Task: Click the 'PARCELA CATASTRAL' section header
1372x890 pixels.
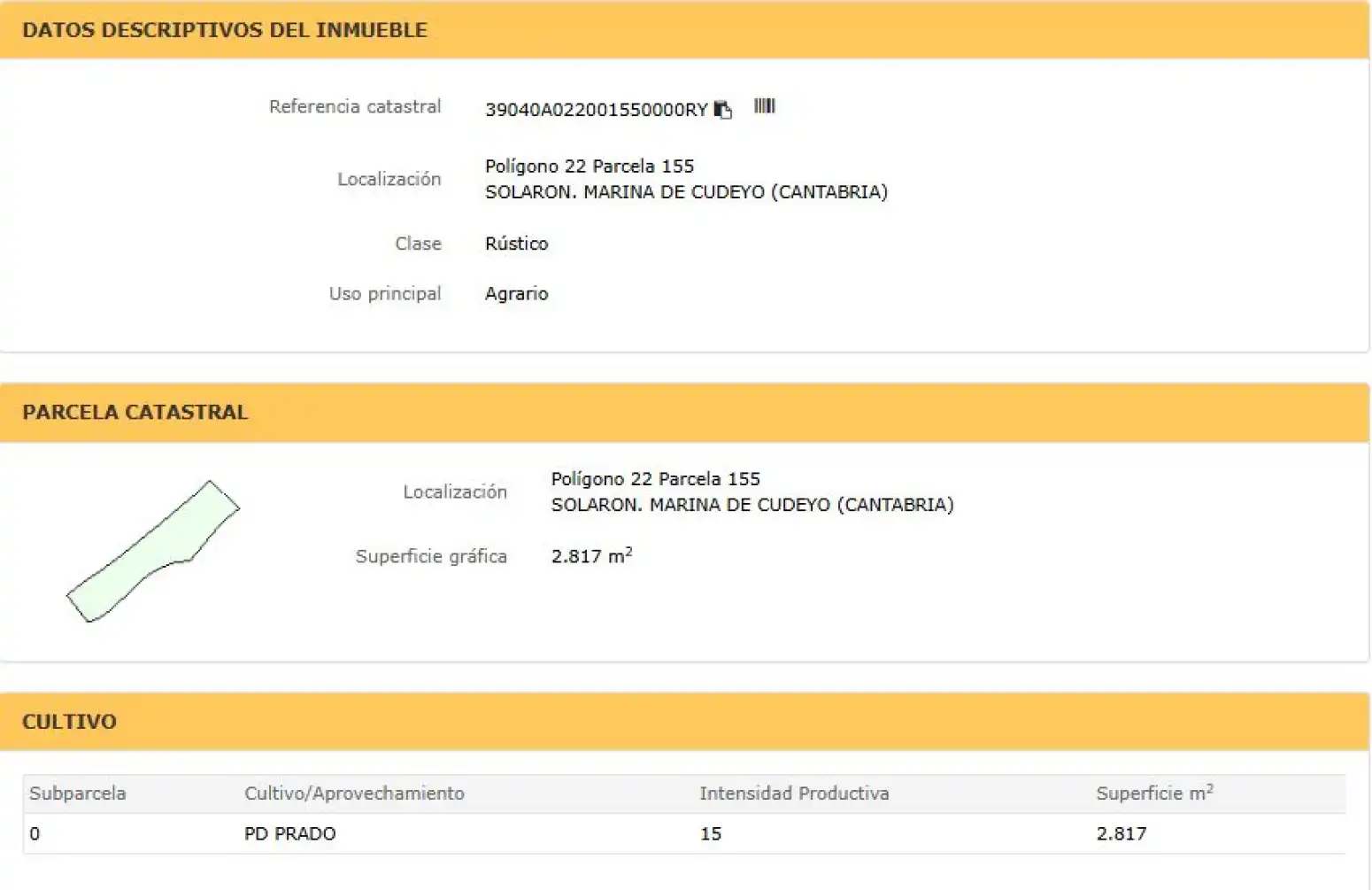Action: click(x=135, y=412)
